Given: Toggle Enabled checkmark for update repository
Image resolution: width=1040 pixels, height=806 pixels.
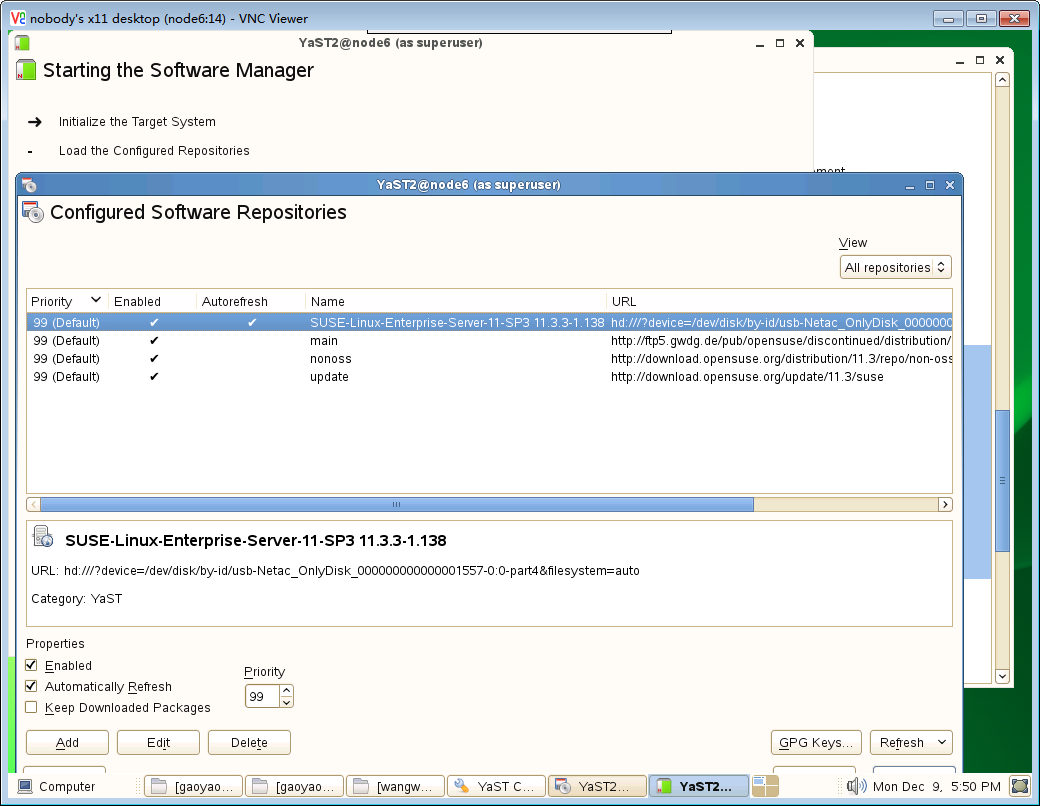Looking at the screenshot, I should [x=154, y=376].
